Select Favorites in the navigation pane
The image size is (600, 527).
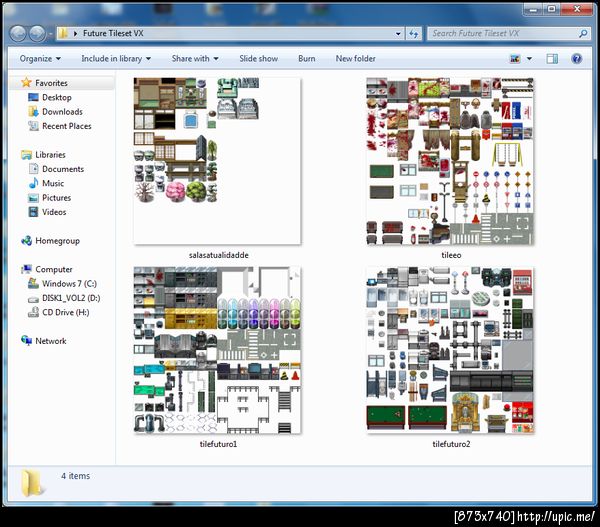point(51,83)
